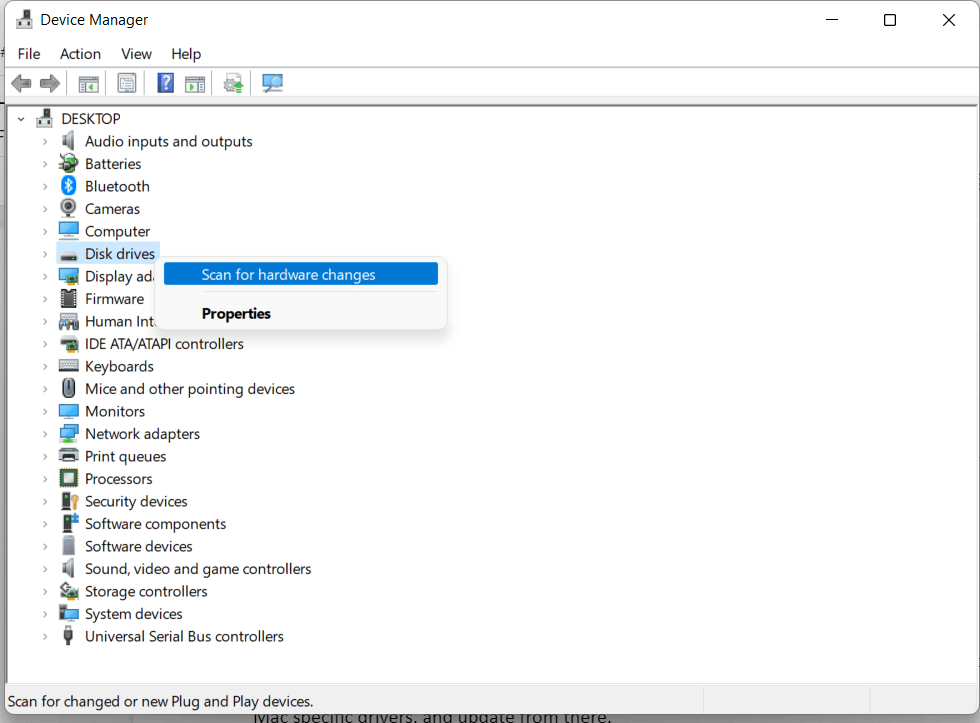Screen dimensions: 980x723
Task: Click the Device Manager title bar icon
Action: [24, 19]
